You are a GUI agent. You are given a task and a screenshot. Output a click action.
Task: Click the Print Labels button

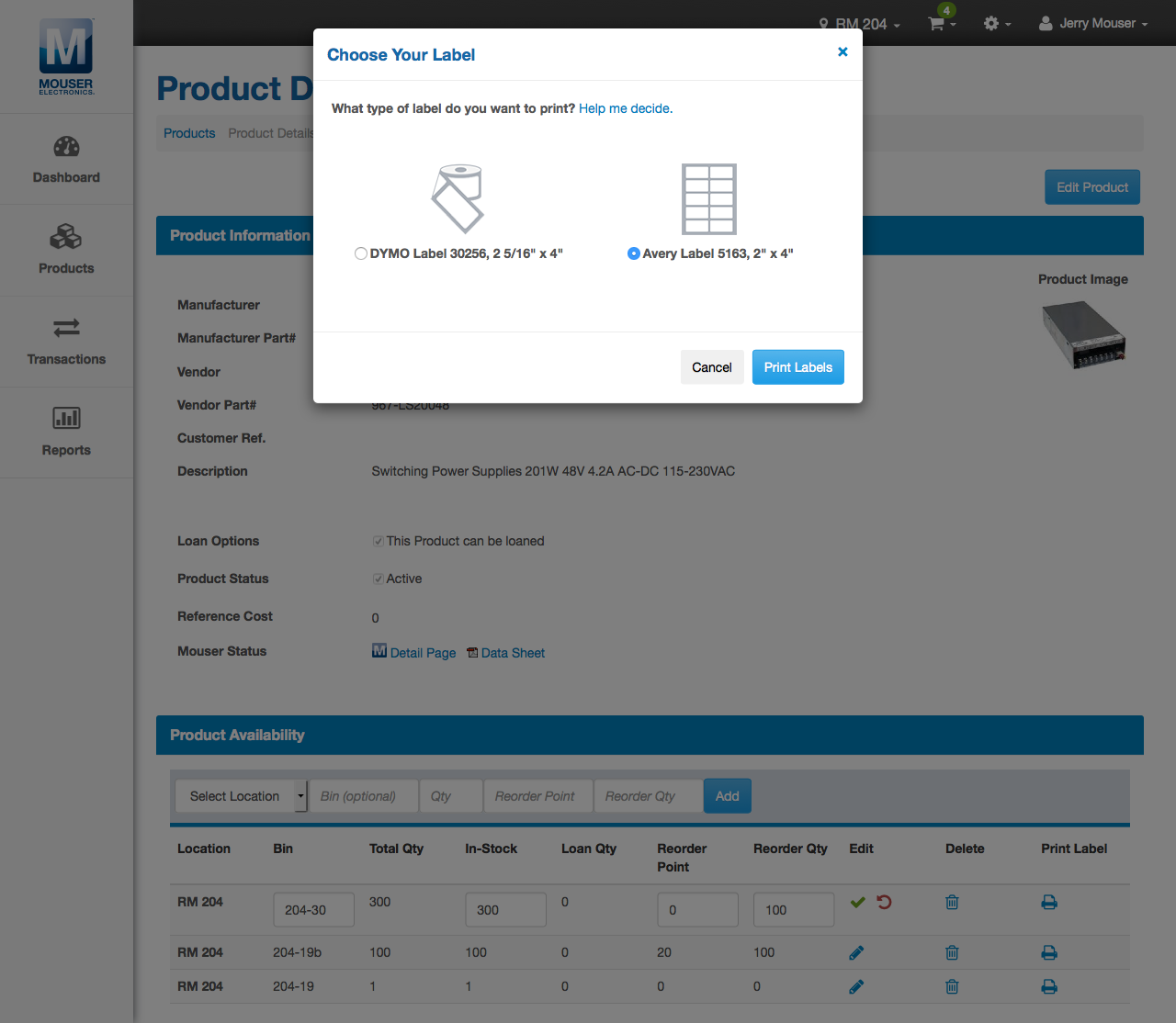click(x=797, y=366)
